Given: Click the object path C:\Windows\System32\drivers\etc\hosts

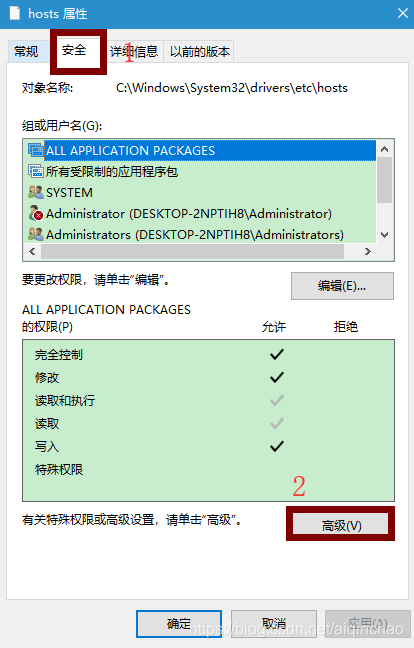Looking at the screenshot, I should click(232, 88).
